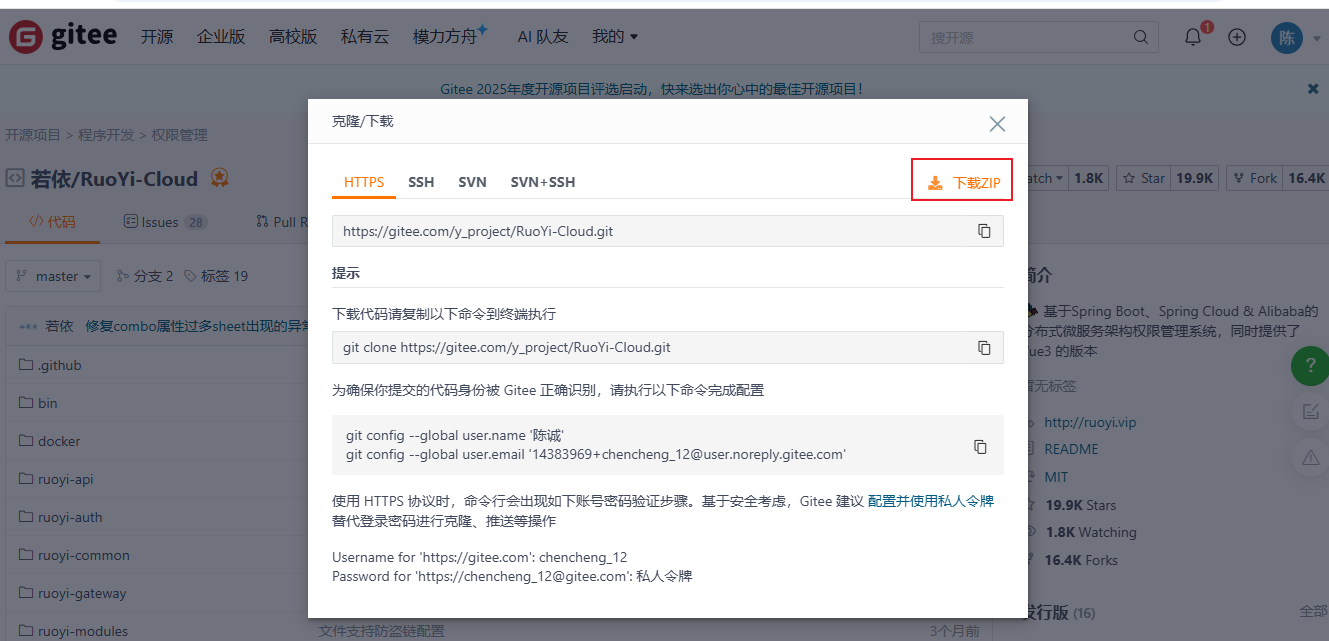Screen dimensions: 1329x641
Task: Open the 16.4K Forks sidebar entry
Action: coord(1081,560)
